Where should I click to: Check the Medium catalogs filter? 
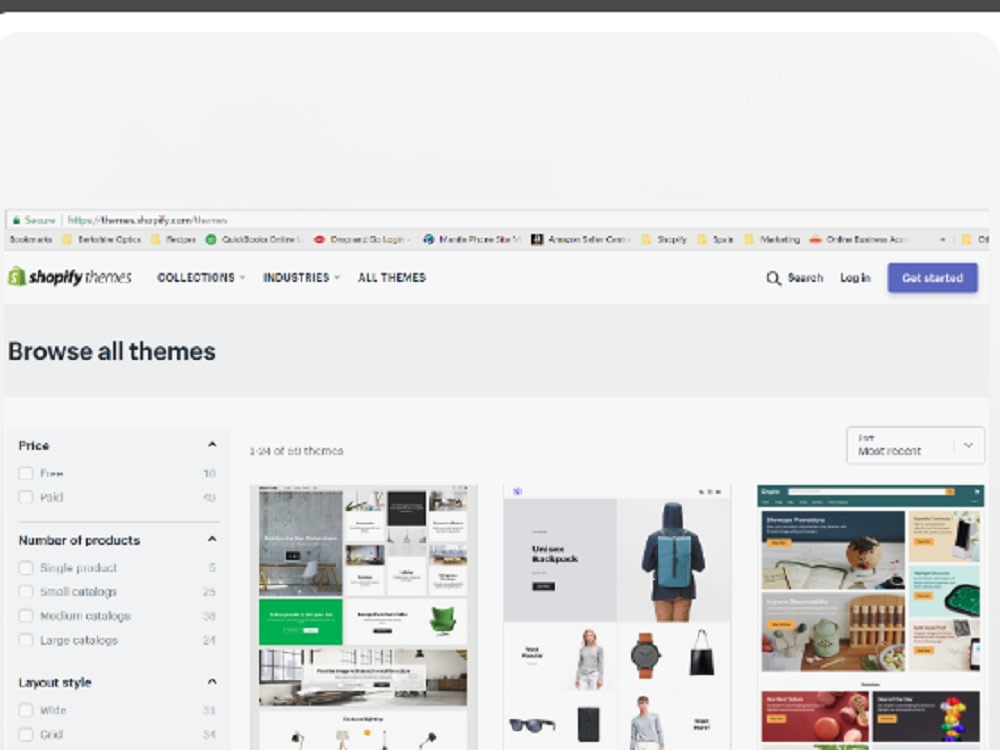tap(26, 616)
